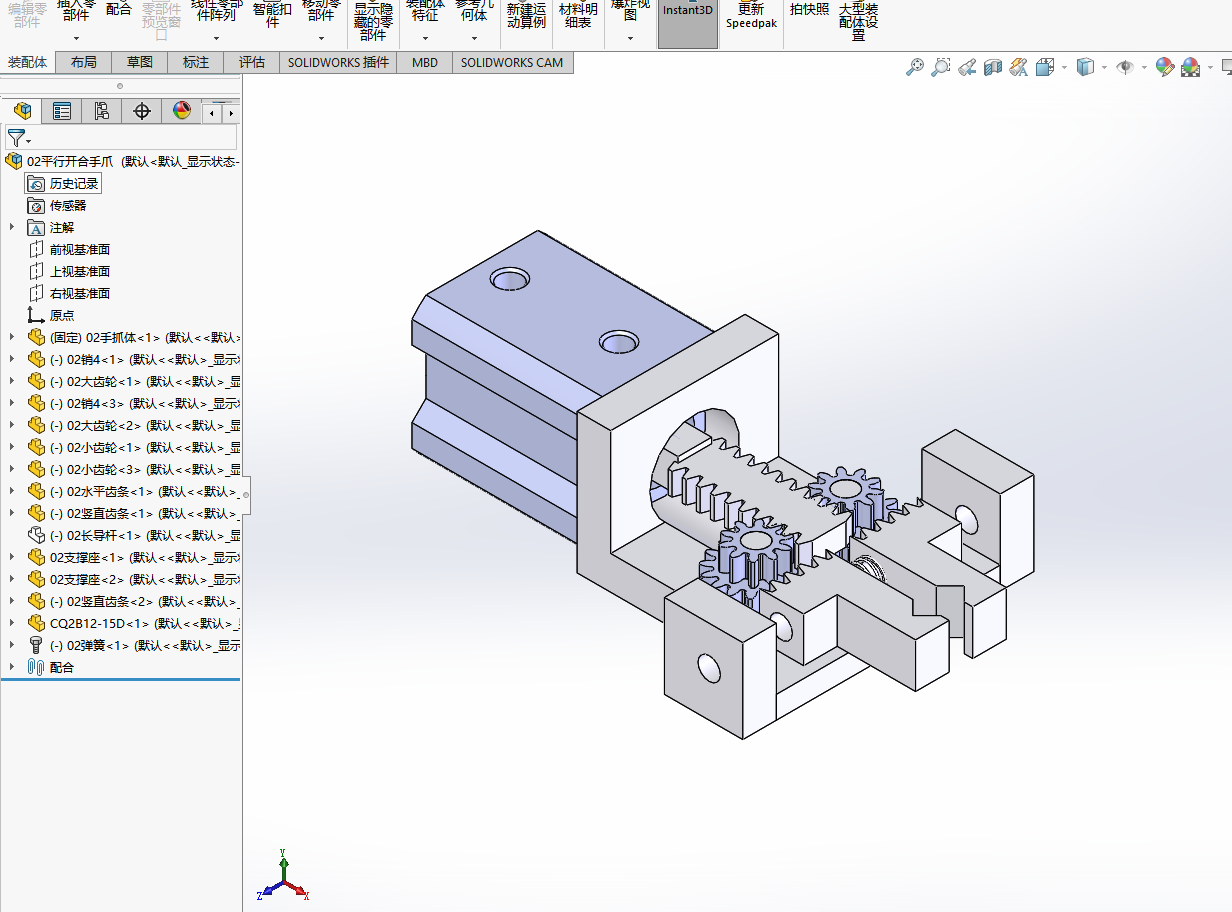The width and height of the screenshot is (1232, 912).
Task: Switch to the PropertyManager tab icon
Action: coord(62,111)
